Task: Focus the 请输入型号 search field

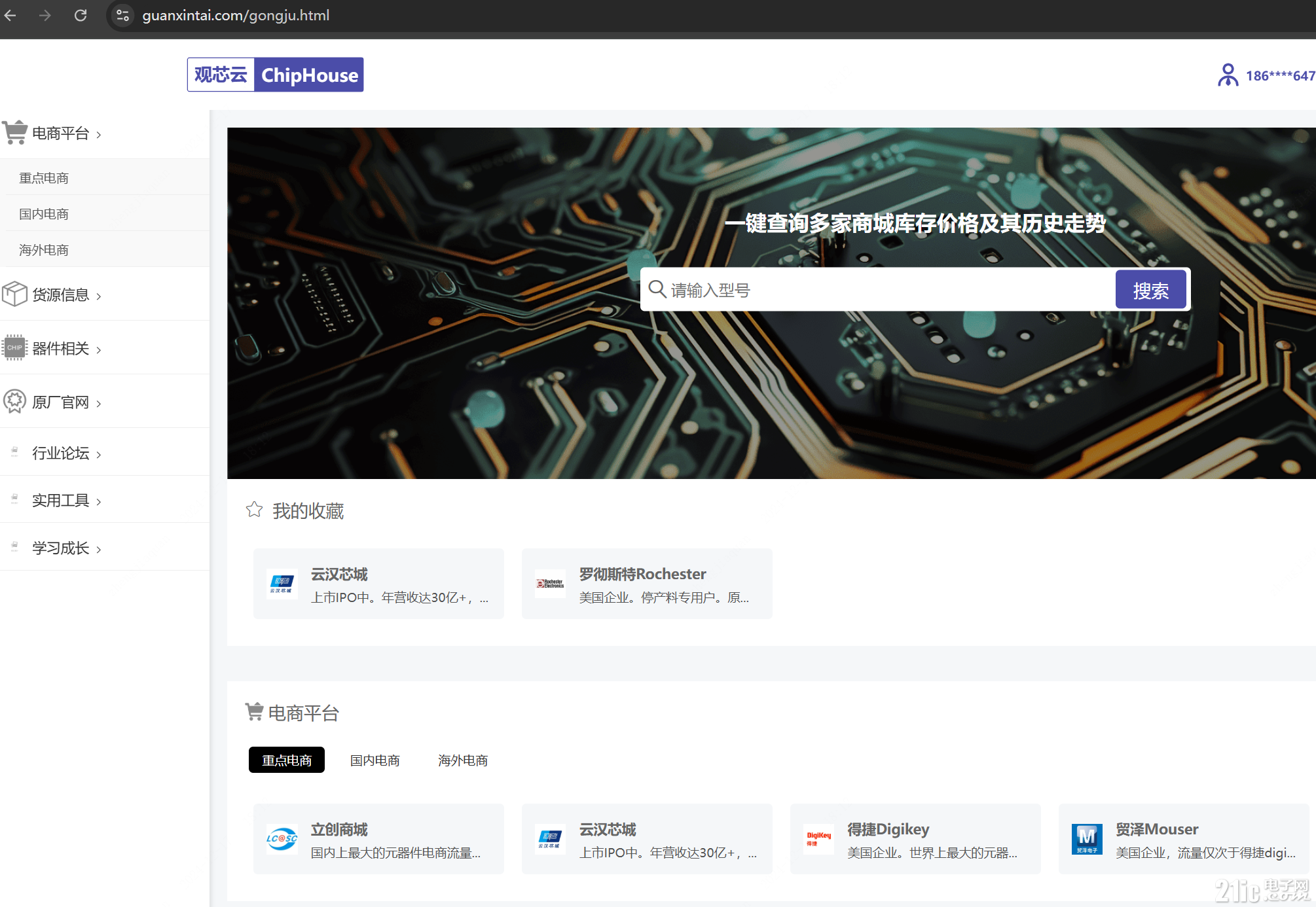Action: point(877,289)
